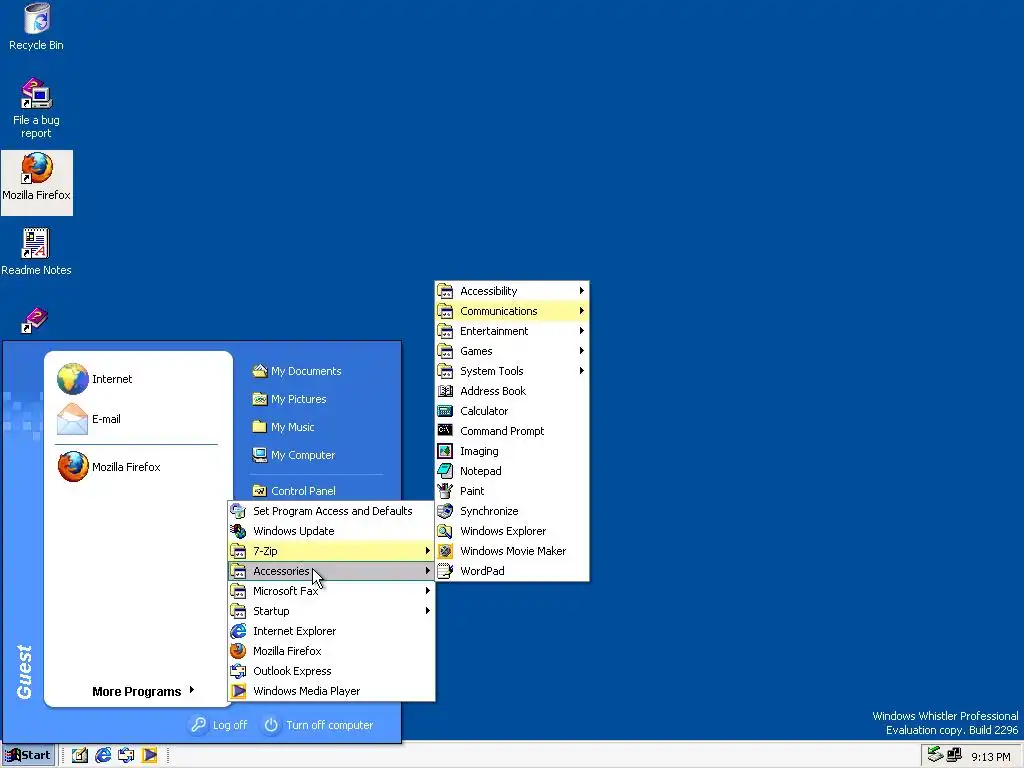The height and width of the screenshot is (768, 1024).
Task: Launch Mozilla Firefox from pinned Start list
Action: click(x=110, y=467)
